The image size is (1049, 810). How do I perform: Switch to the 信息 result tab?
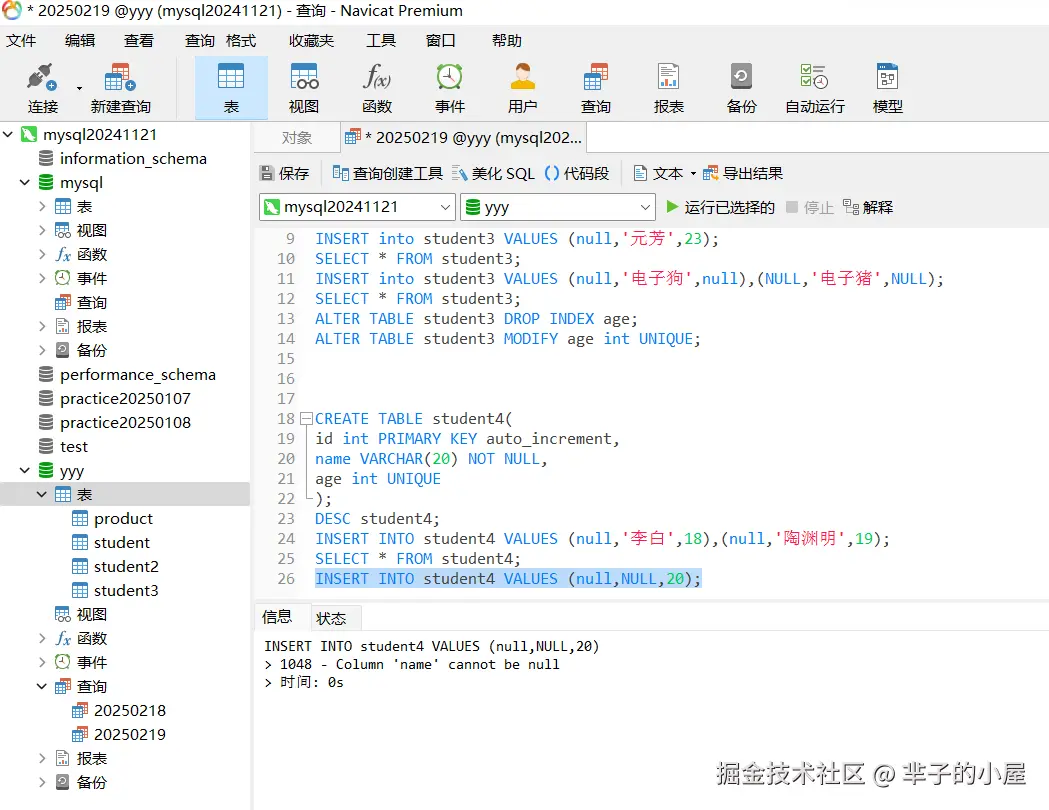pos(277,617)
